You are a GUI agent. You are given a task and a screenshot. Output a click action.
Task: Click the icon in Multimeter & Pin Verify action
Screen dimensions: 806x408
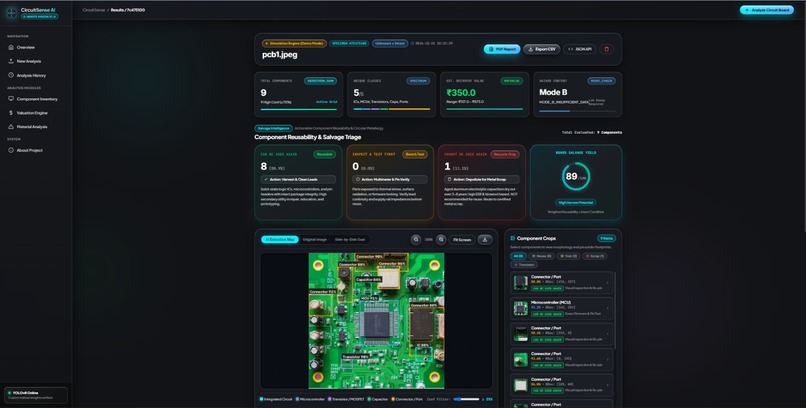[x=358, y=179]
